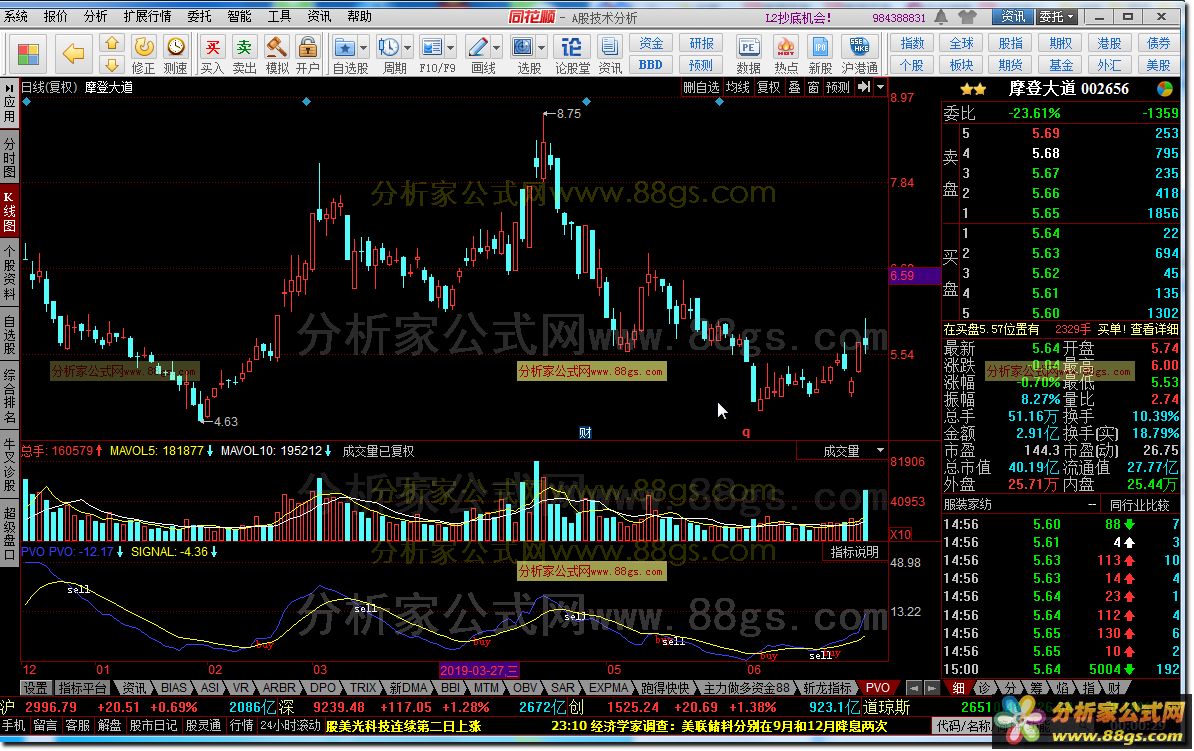Click the 代码/名称 search input box
The image size is (1194, 751).
[x=963, y=726]
